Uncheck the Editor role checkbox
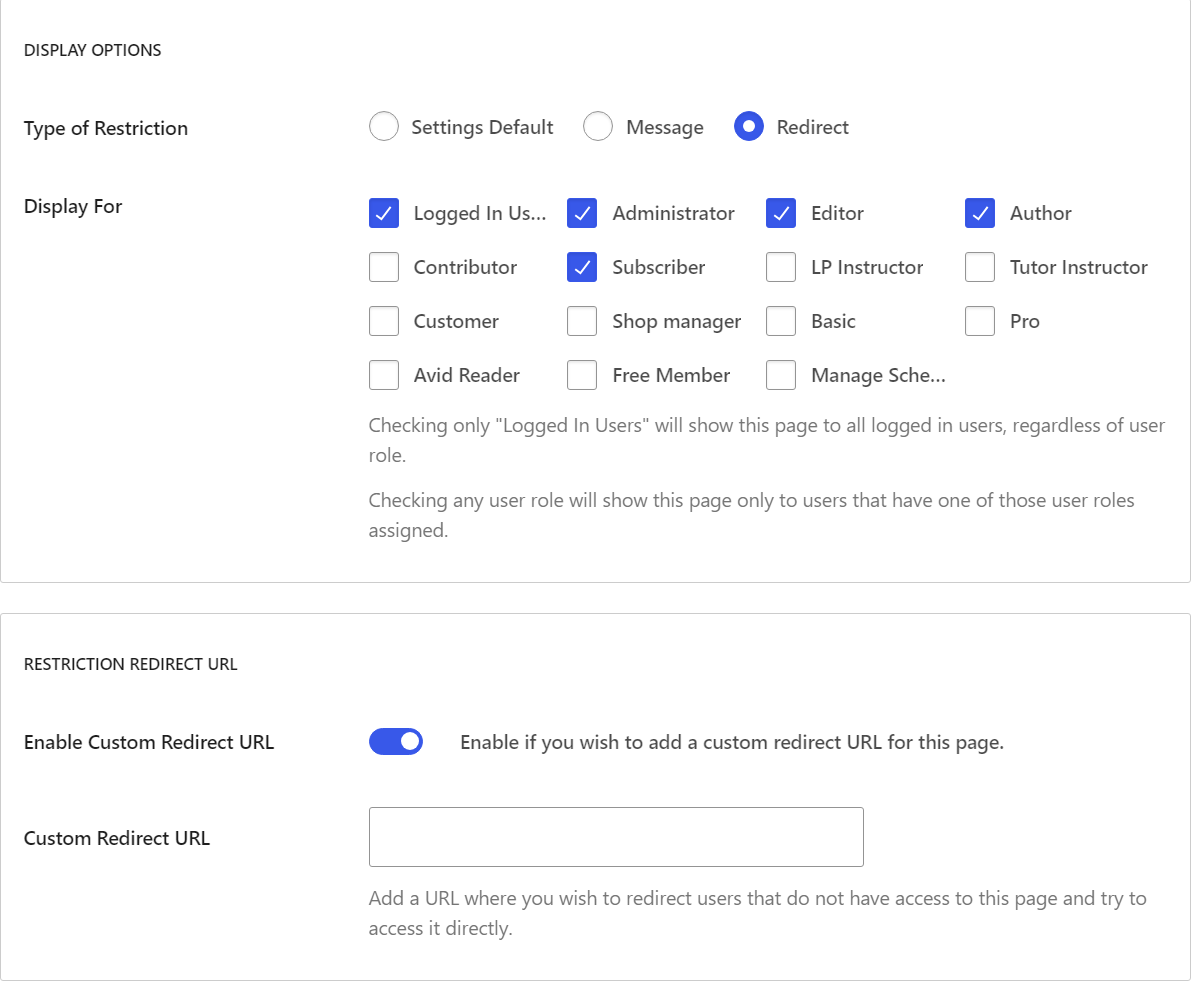Screen dimensions: 1198x986 point(781,213)
